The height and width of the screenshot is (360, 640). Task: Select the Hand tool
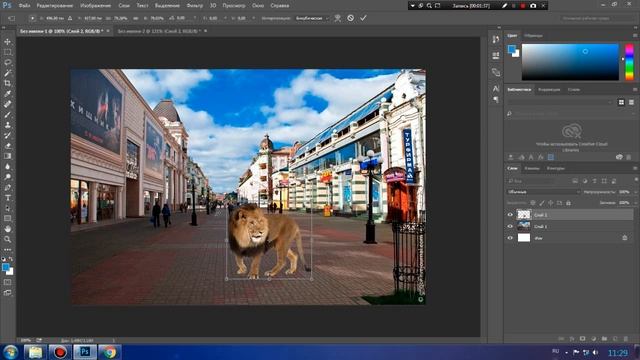point(7,229)
